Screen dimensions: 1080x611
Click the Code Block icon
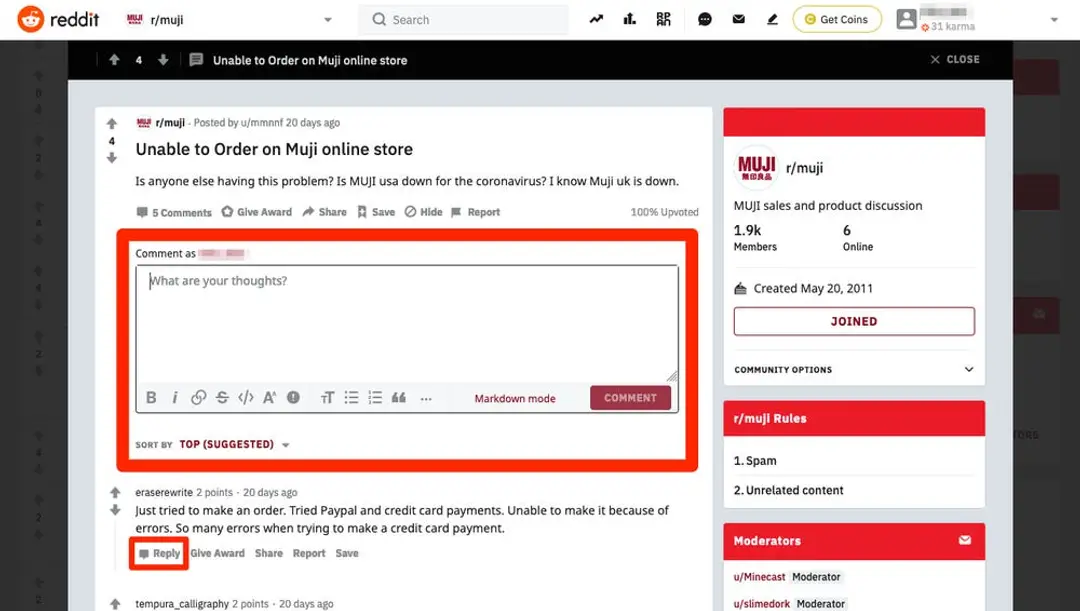click(x=246, y=397)
